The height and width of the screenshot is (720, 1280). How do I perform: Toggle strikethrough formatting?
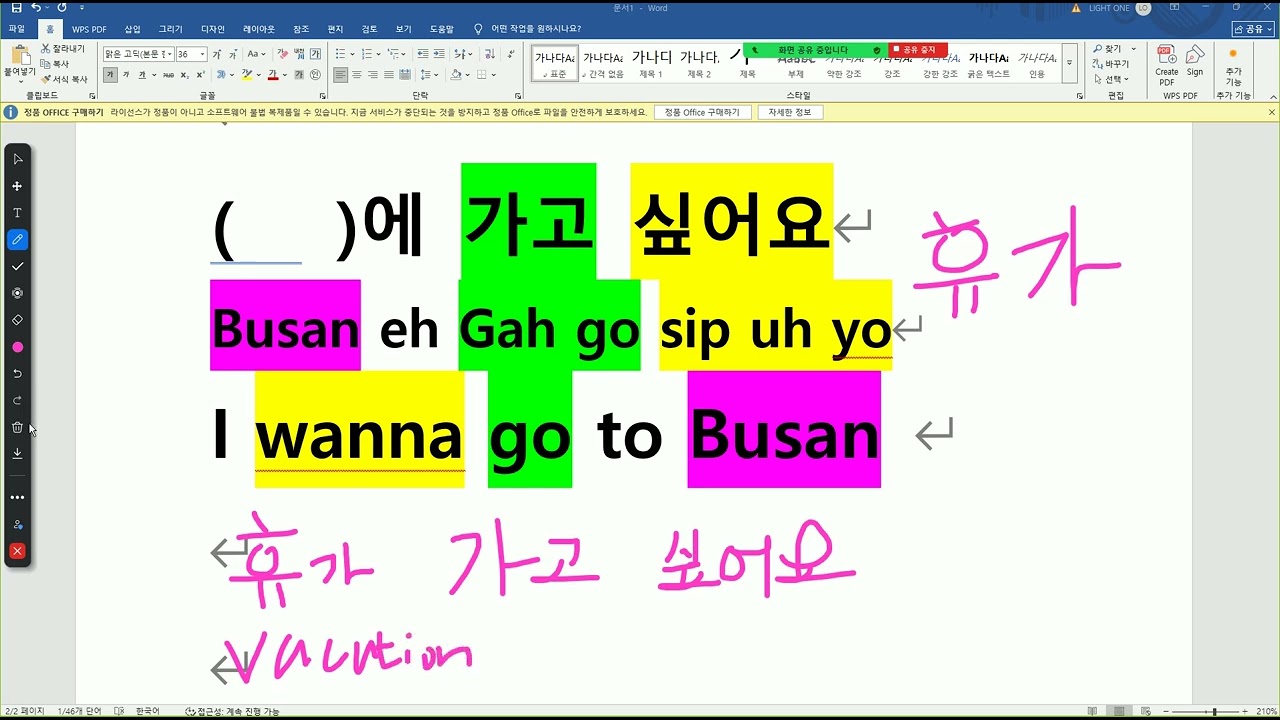tap(168, 75)
